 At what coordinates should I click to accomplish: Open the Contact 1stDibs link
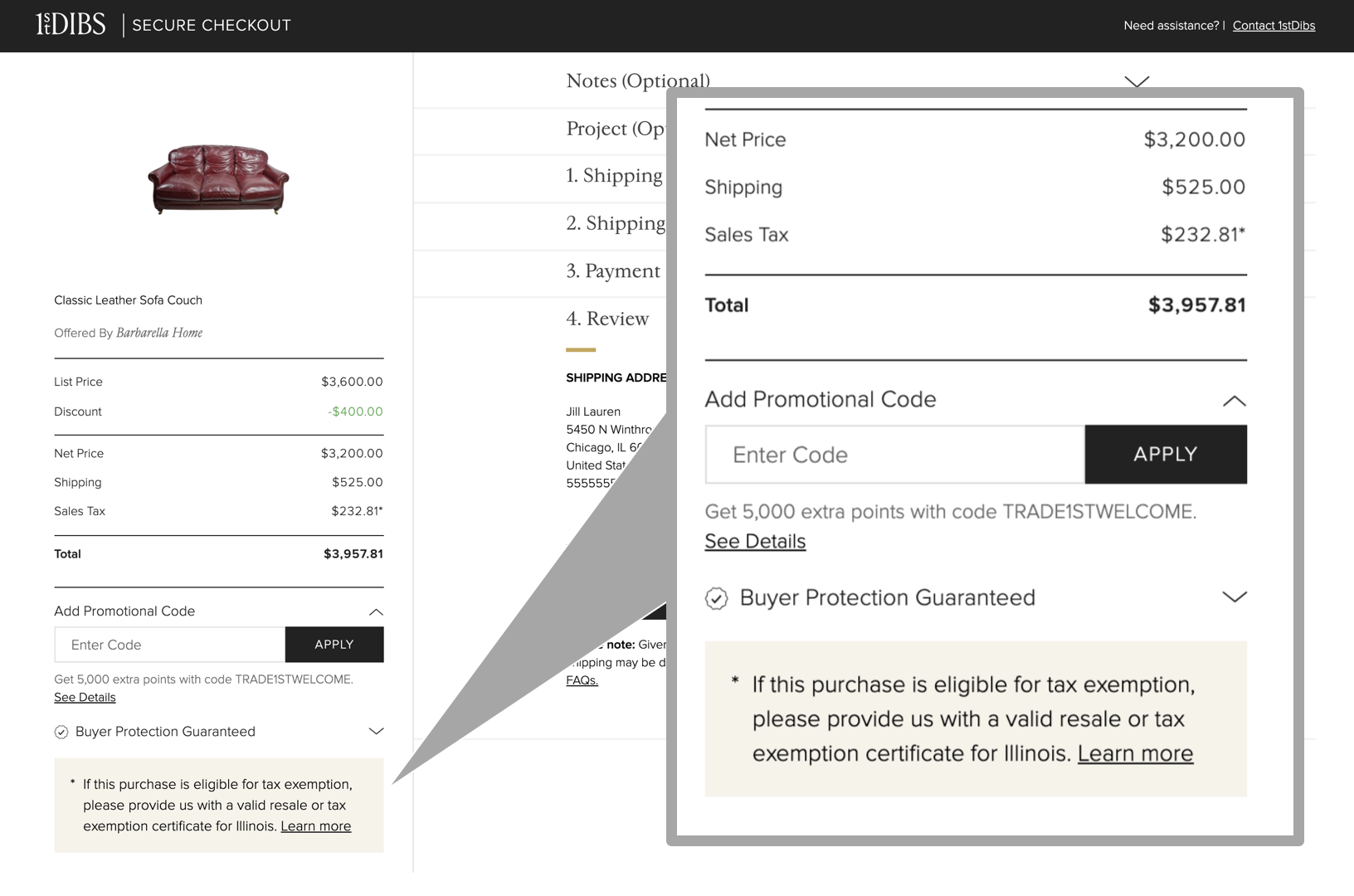pyautogui.click(x=1274, y=26)
